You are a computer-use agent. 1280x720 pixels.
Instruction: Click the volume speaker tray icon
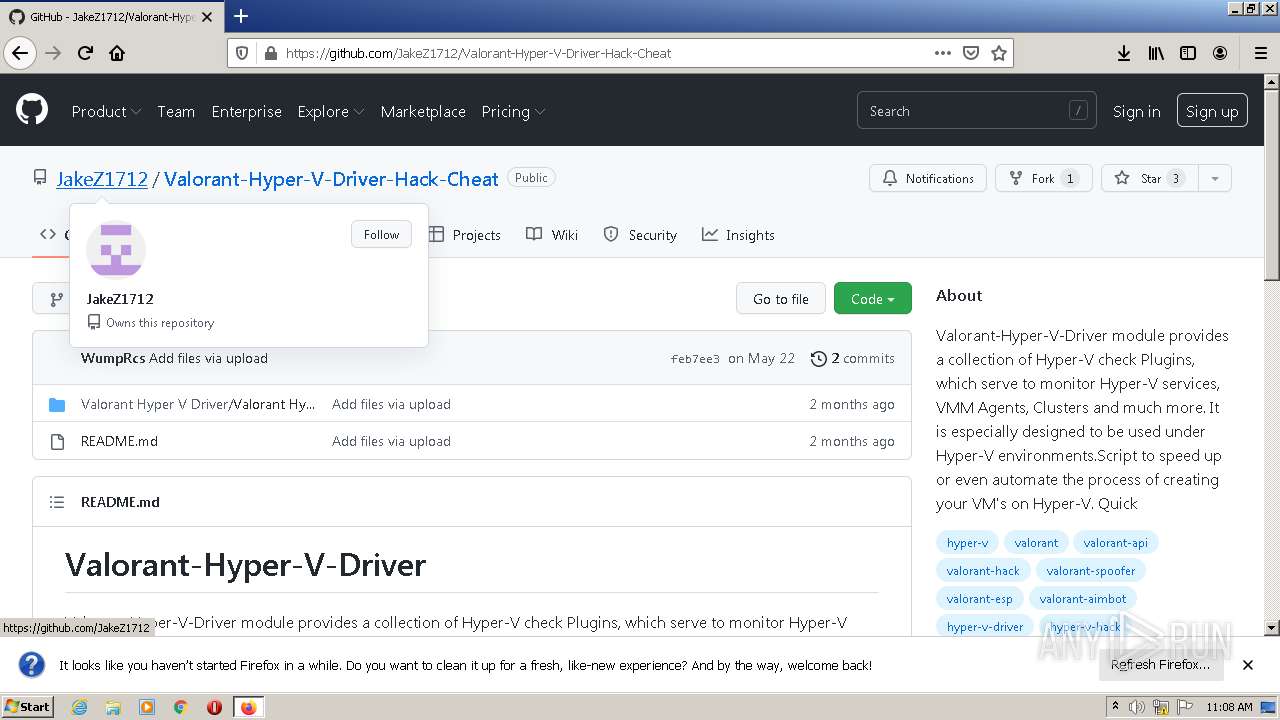click(1137, 707)
